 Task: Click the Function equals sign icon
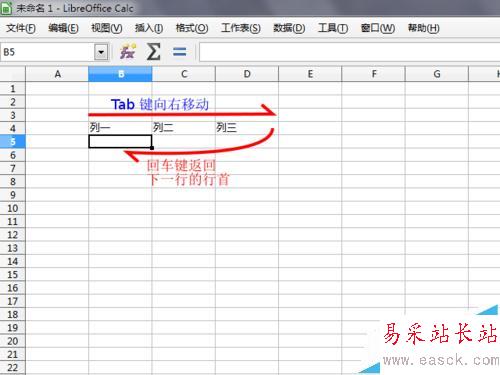pos(180,52)
